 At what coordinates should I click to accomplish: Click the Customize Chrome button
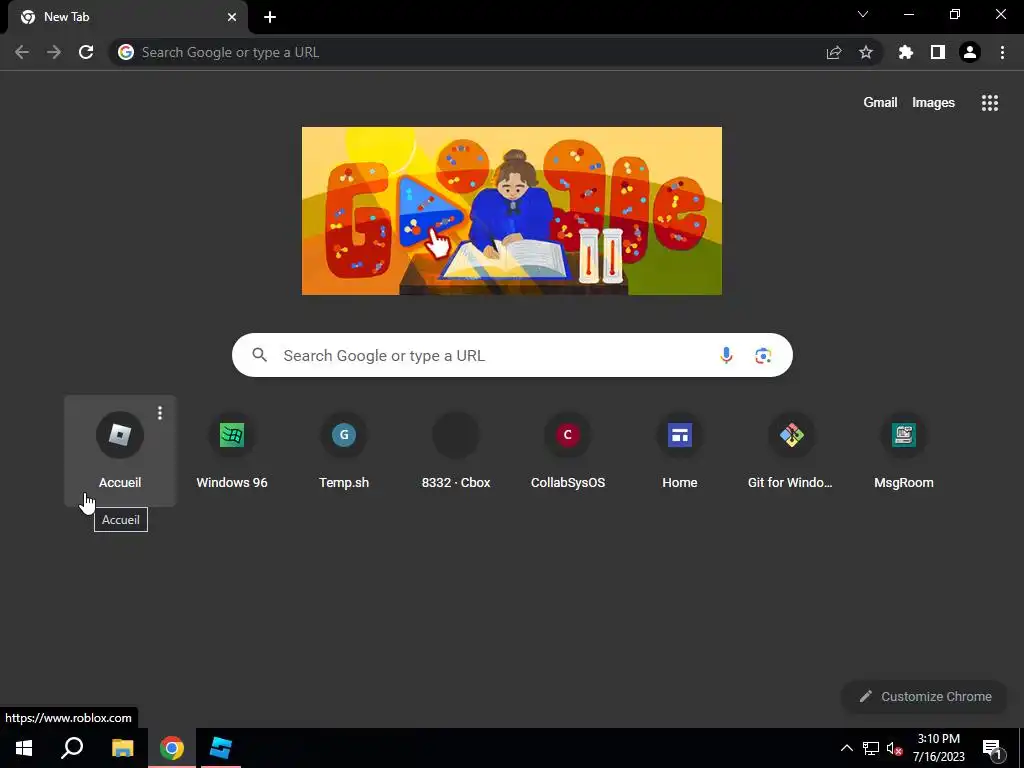[x=925, y=696]
